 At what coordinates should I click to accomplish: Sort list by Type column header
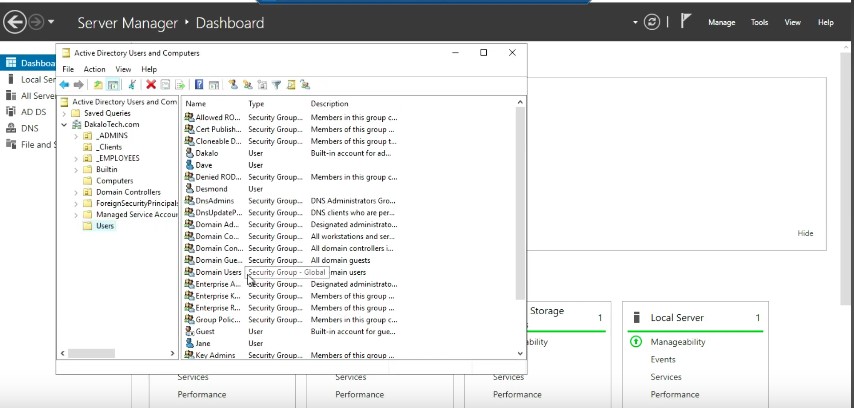pos(256,103)
